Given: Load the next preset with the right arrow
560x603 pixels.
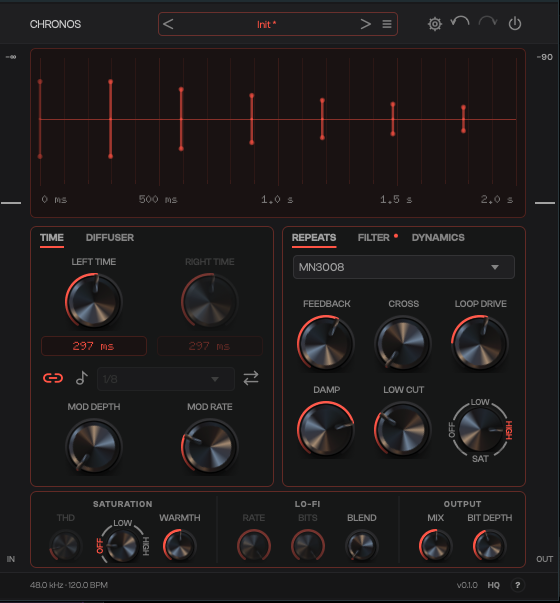Looking at the screenshot, I should 365,24.
